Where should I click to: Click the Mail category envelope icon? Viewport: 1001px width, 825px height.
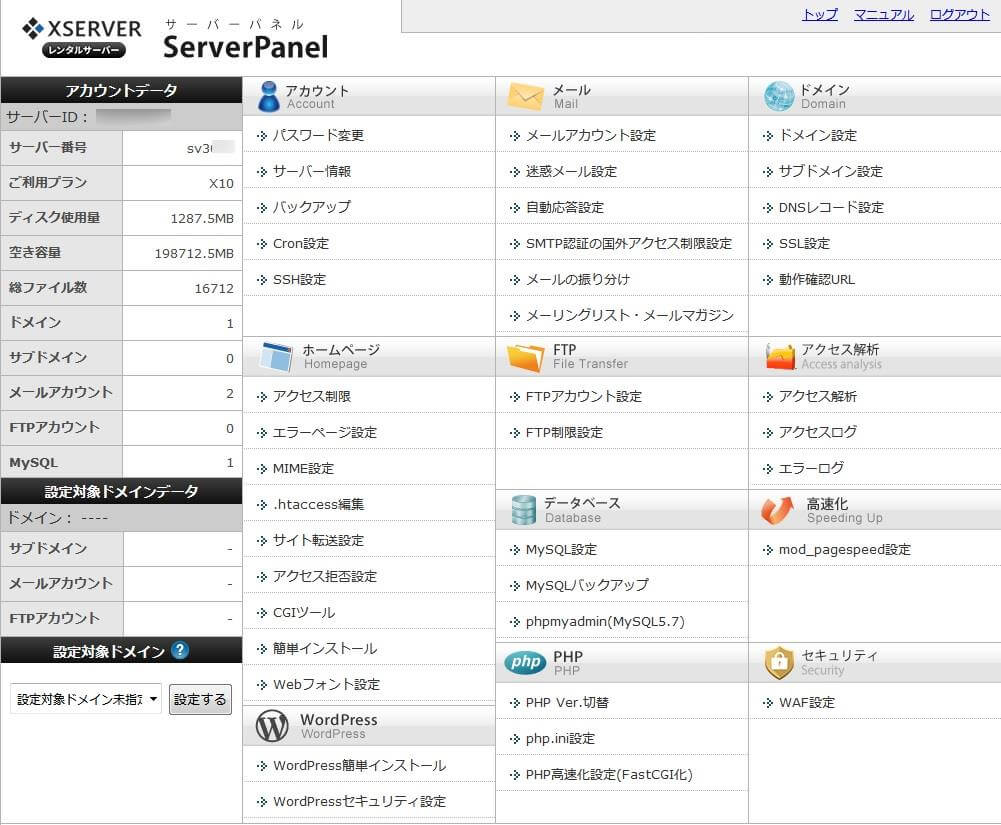pyautogui.click(x=525, y=96)
